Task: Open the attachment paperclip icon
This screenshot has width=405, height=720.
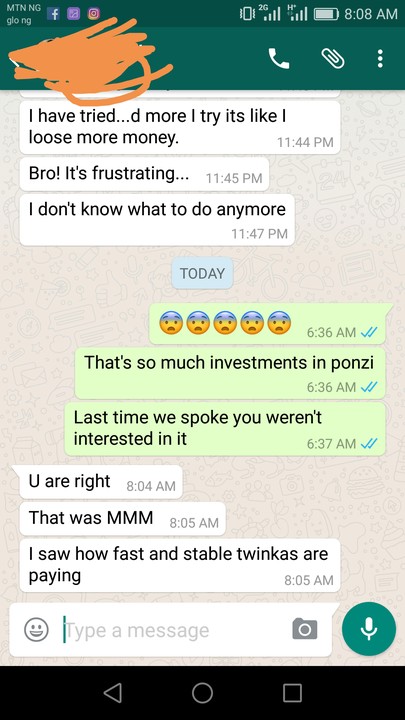Action: pos(333,58)
